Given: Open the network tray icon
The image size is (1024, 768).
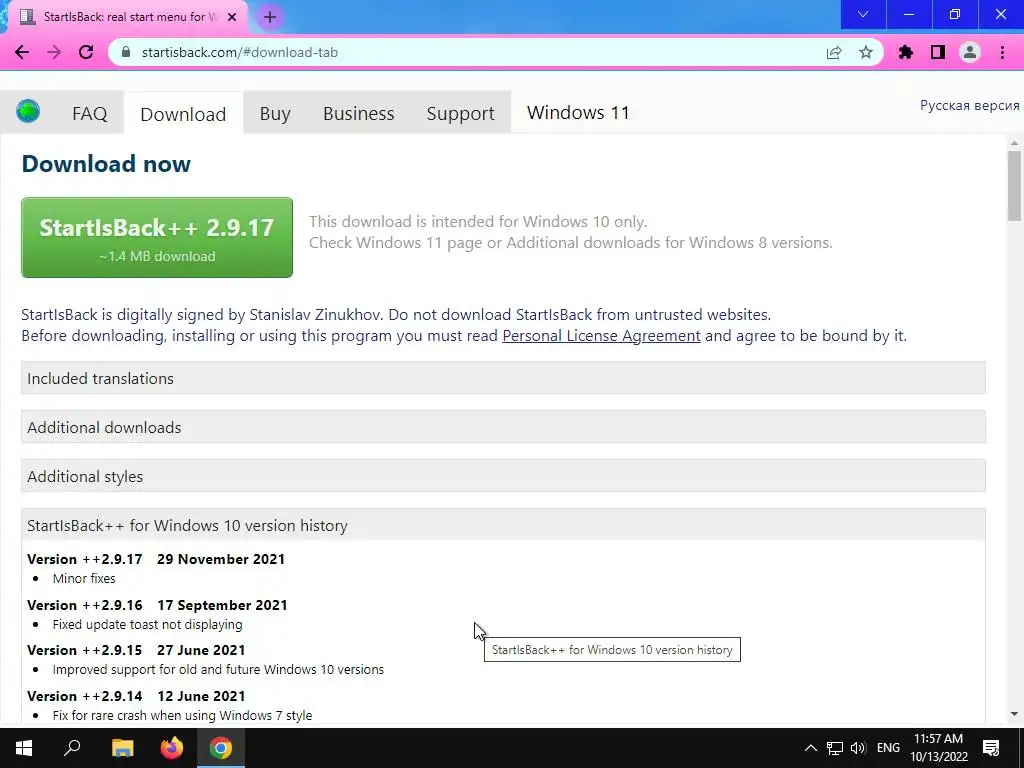Looking at the screenshot, I should click(835, 748).
